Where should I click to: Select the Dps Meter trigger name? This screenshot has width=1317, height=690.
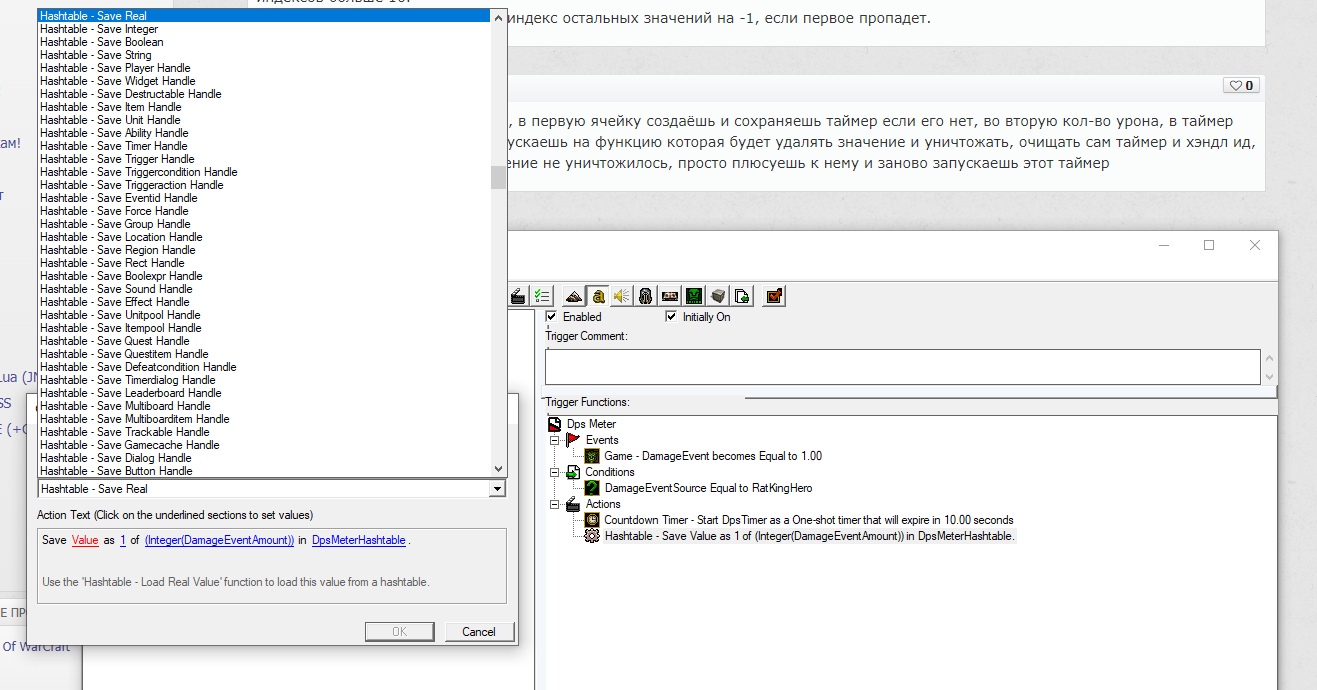pyautogui.click(x=591, y=424)
